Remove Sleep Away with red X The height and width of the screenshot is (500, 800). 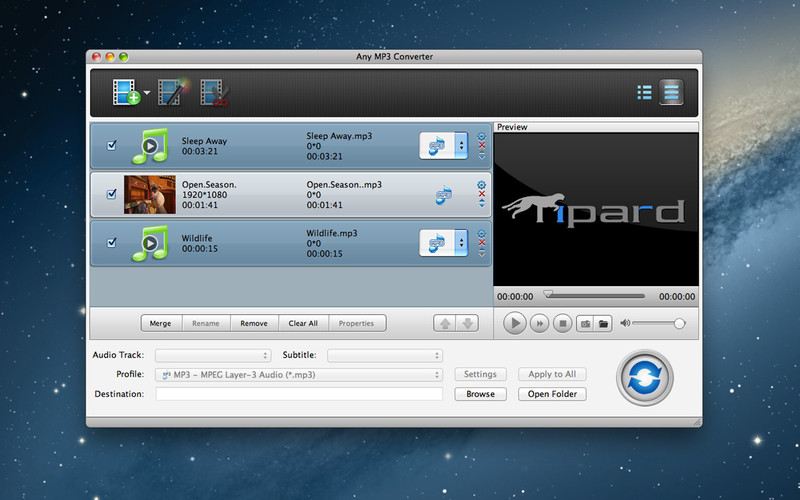click(482, 145)
